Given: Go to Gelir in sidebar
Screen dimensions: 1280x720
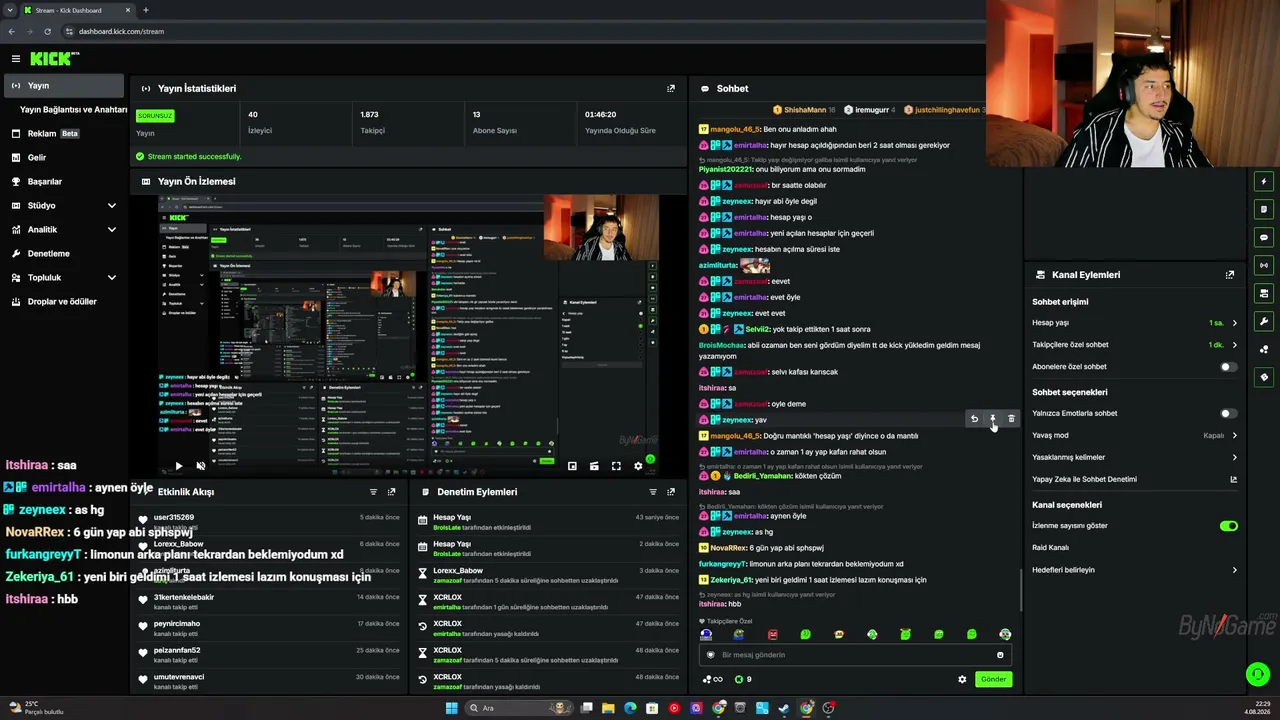Looking at the screenshot, I should 64,158.
